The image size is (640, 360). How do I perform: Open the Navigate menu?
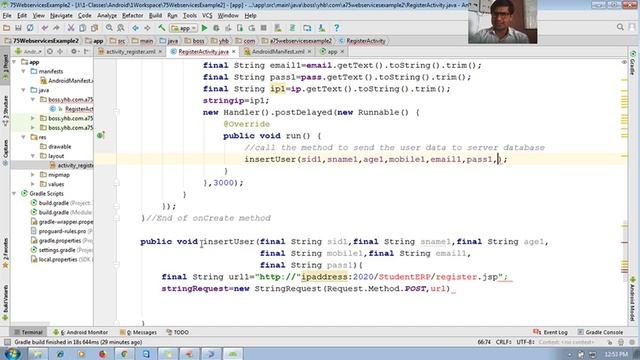click(61, 16)
